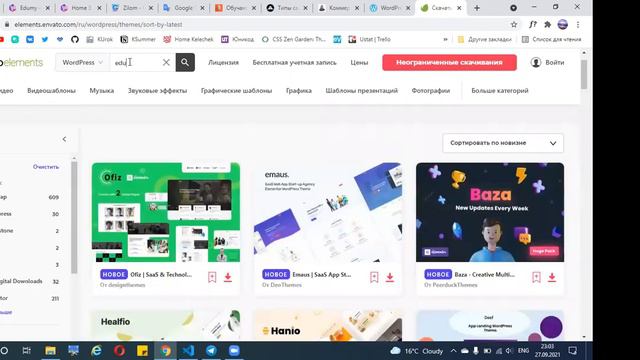Open the Hanio theme thumbnail
The width and height of the screenshot is (640, 360).
click(x=328, y=326)
